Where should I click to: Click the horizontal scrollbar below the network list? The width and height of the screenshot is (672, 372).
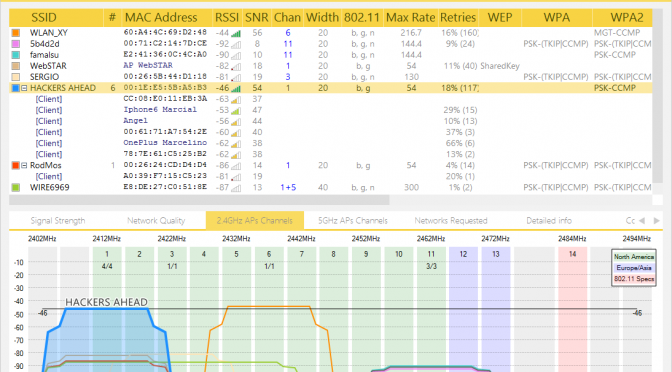pos(199,200)
